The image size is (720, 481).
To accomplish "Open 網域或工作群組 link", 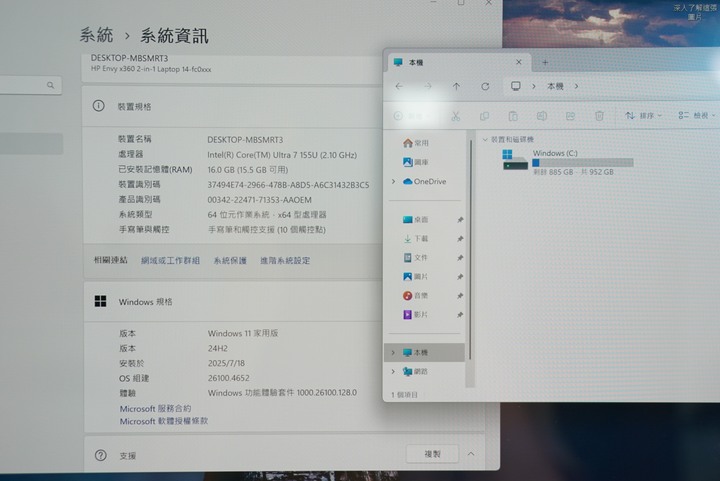I will [170, 261].
